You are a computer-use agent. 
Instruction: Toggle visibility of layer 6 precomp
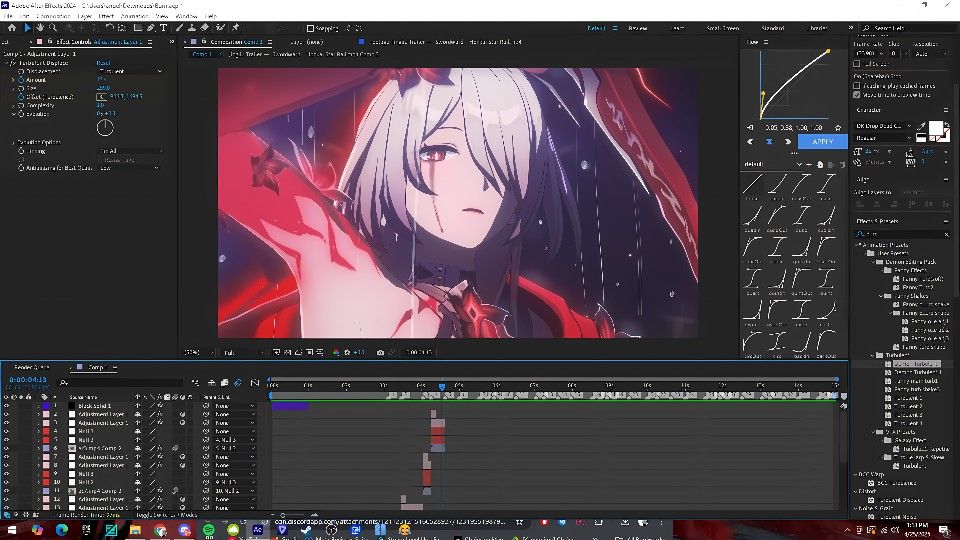tap(6, 448)
